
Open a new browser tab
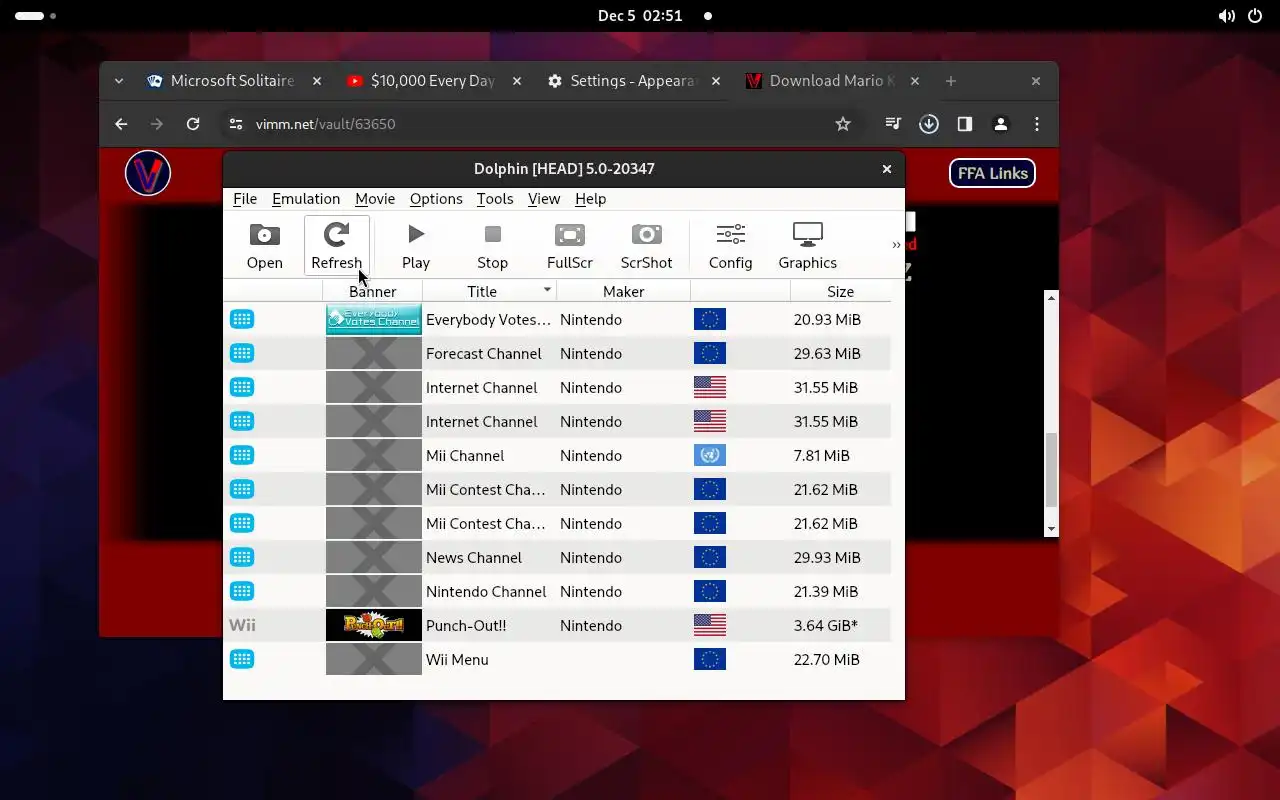[x=951, y=81]
